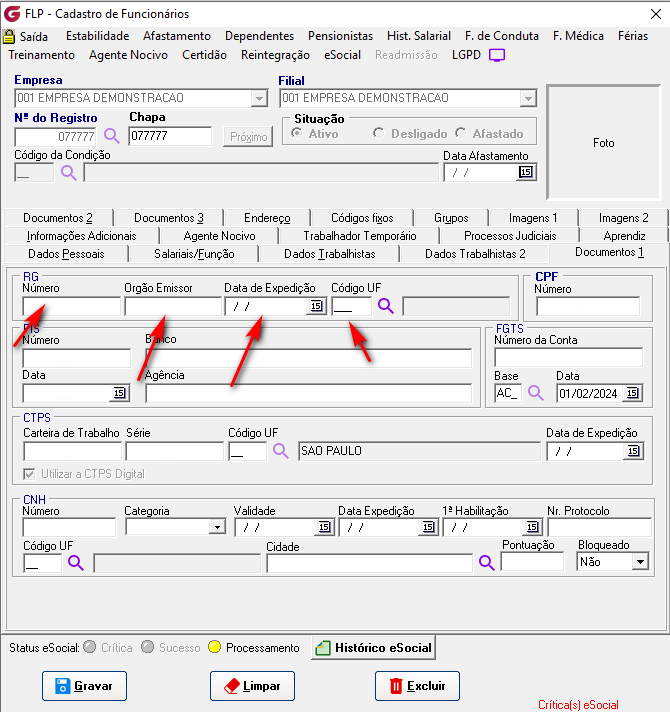Focus the PIS Banco field
The image size is (670, 712).
point(309,358)
